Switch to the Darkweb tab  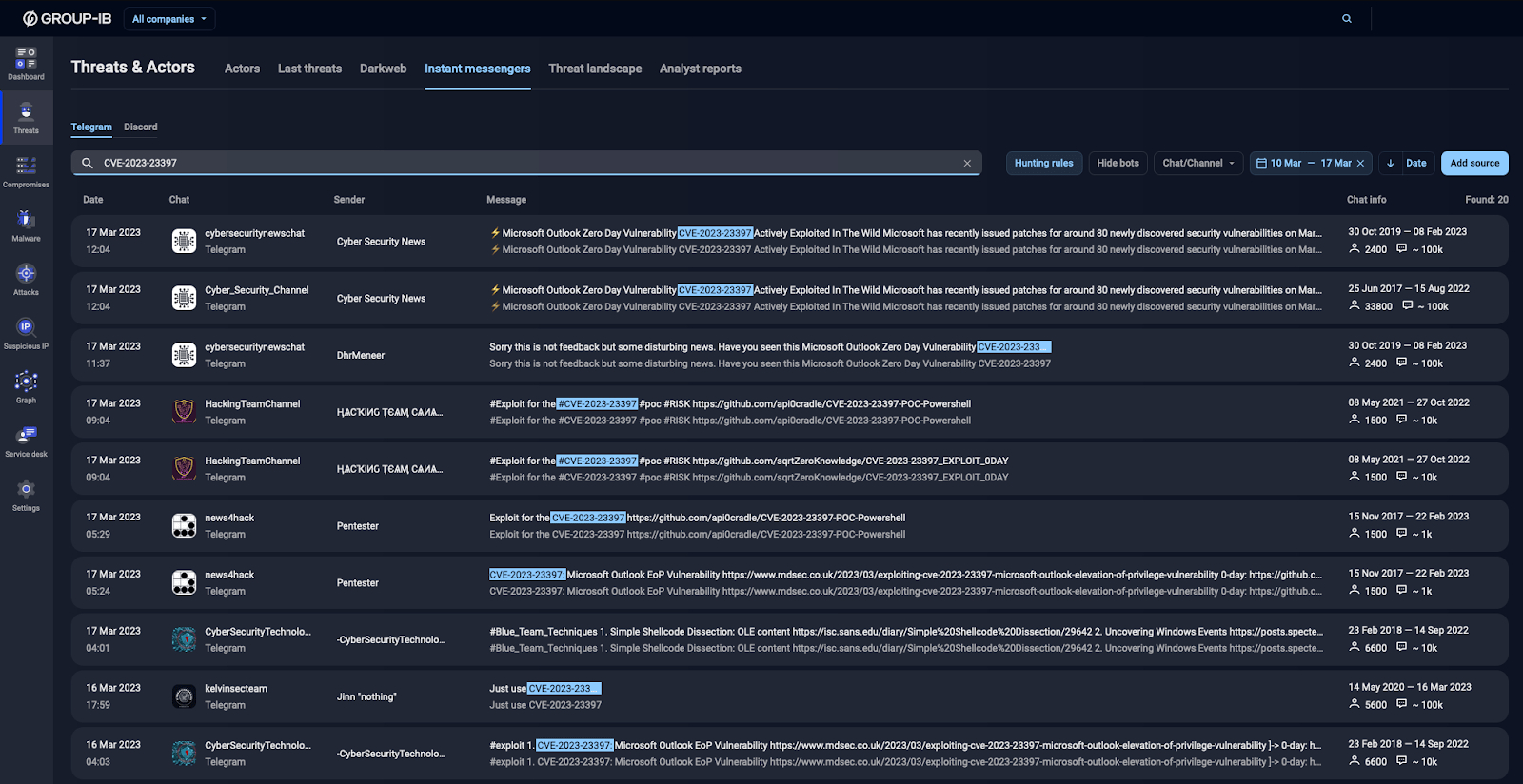(383, 69)
